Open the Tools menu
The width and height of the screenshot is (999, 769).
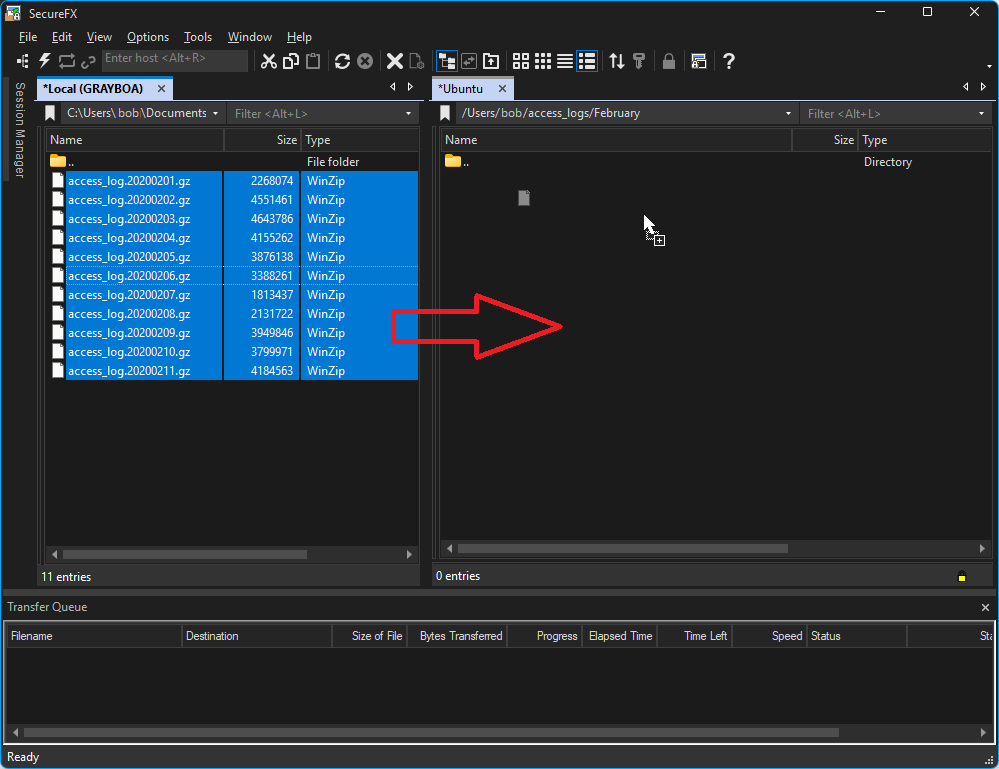tap(197, 37)
